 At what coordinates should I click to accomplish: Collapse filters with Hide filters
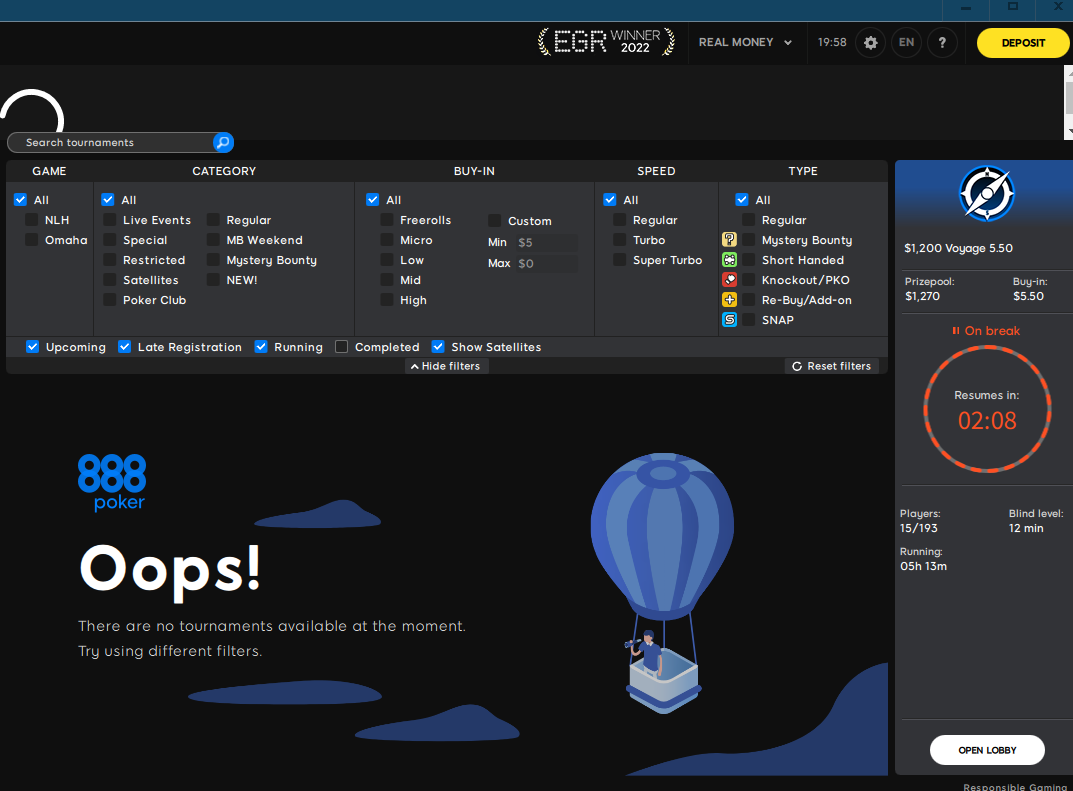[x=445, y=366]
